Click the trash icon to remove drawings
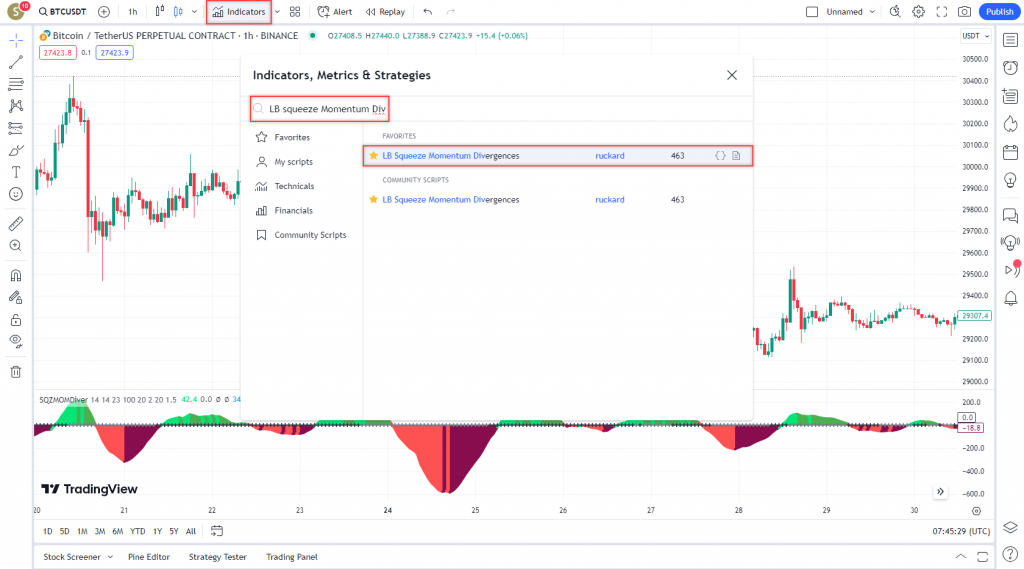Image resolution: width=1024 pixels, height=569 pixels. [x=16, y=372]
